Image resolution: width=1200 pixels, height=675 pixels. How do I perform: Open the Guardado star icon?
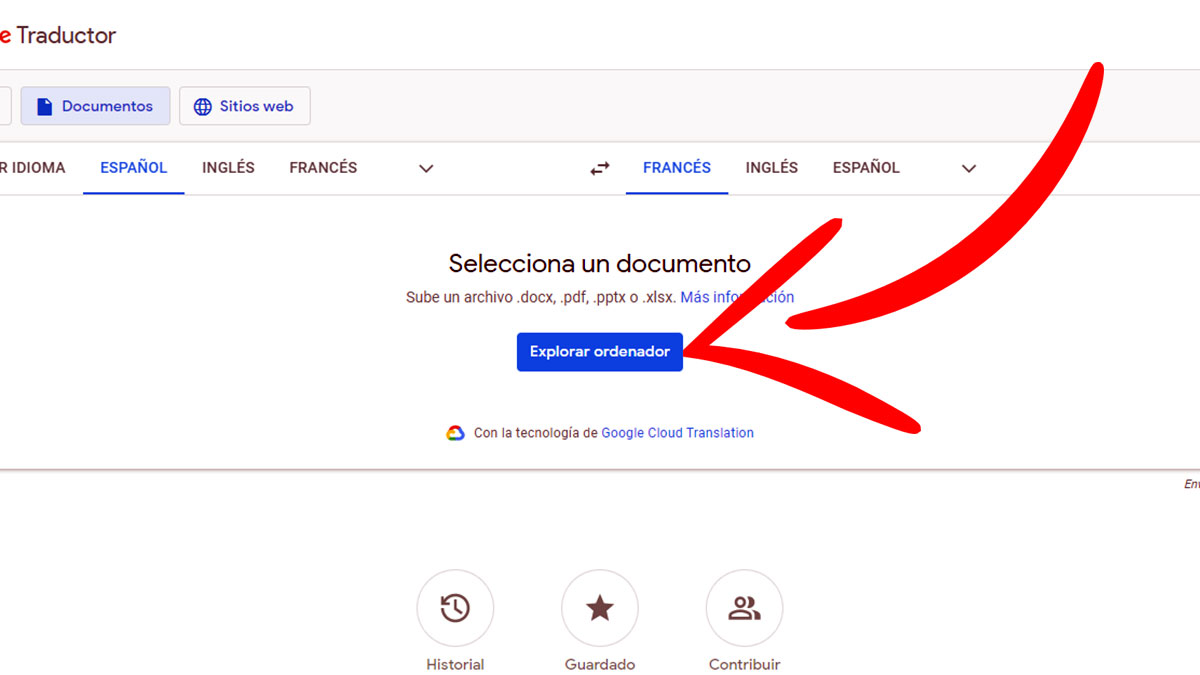(599, 608)
